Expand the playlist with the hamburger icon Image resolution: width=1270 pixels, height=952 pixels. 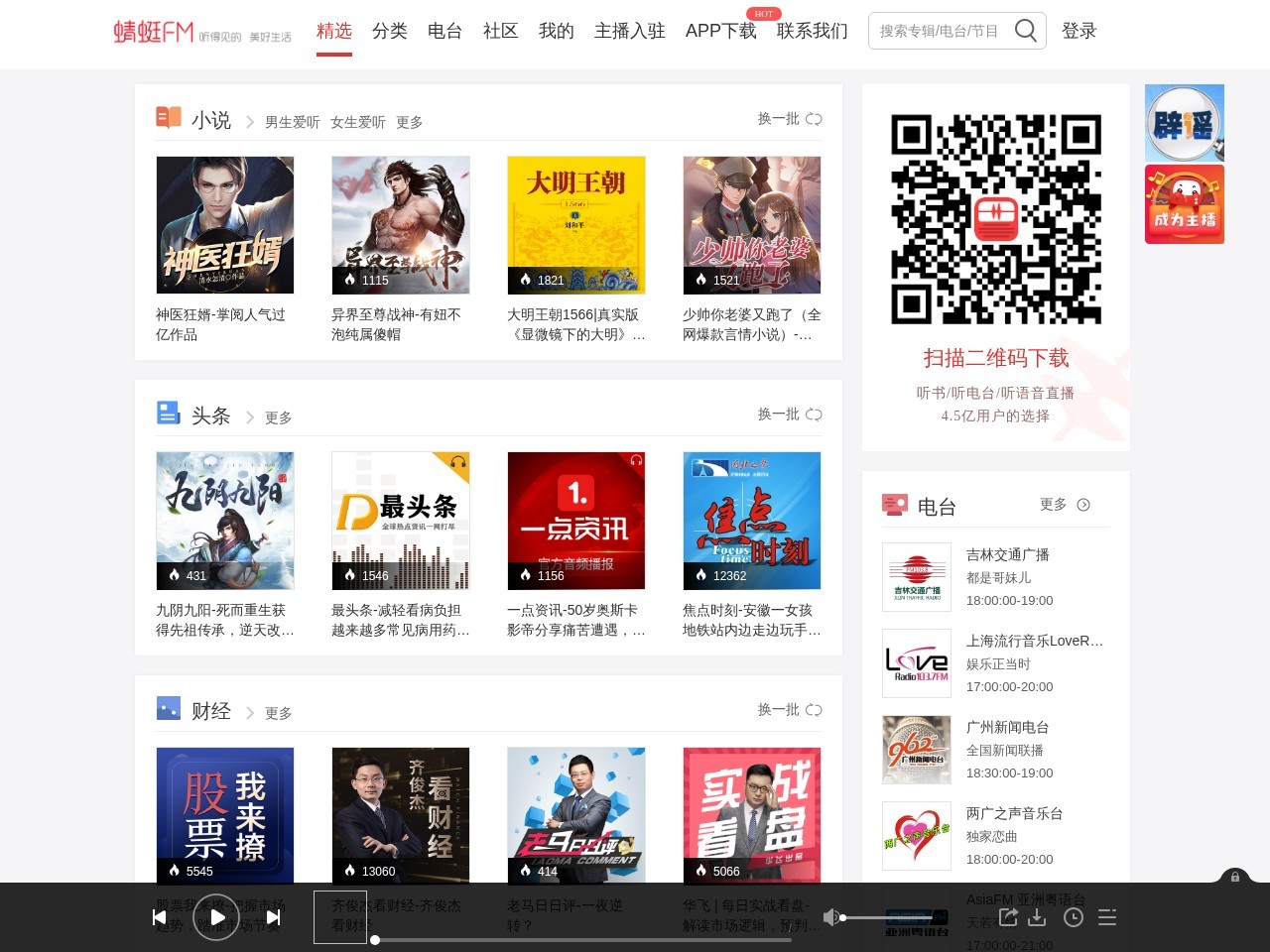coord(1107,917)
